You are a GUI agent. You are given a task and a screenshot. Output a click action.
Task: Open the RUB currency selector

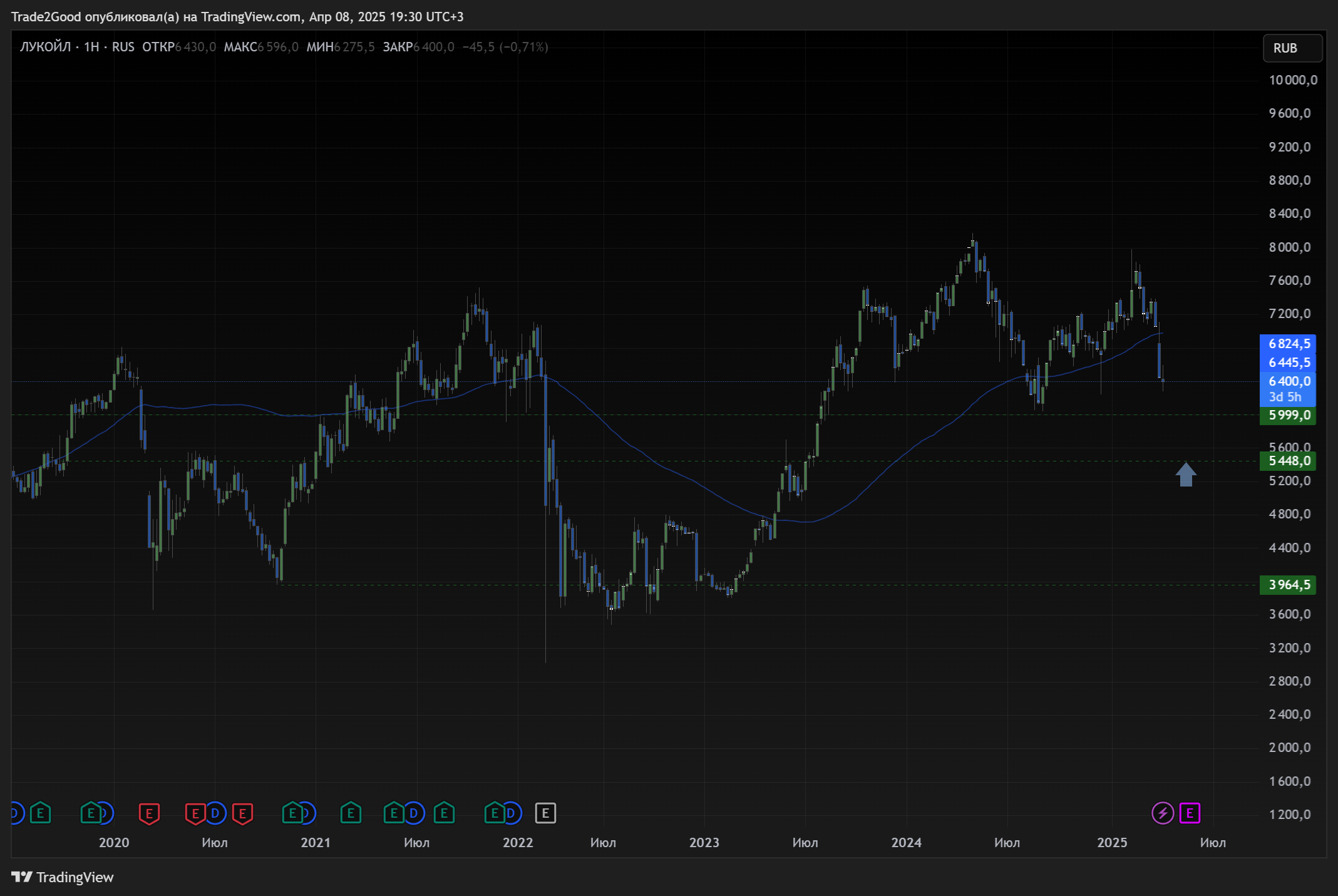pos(1292,48)
